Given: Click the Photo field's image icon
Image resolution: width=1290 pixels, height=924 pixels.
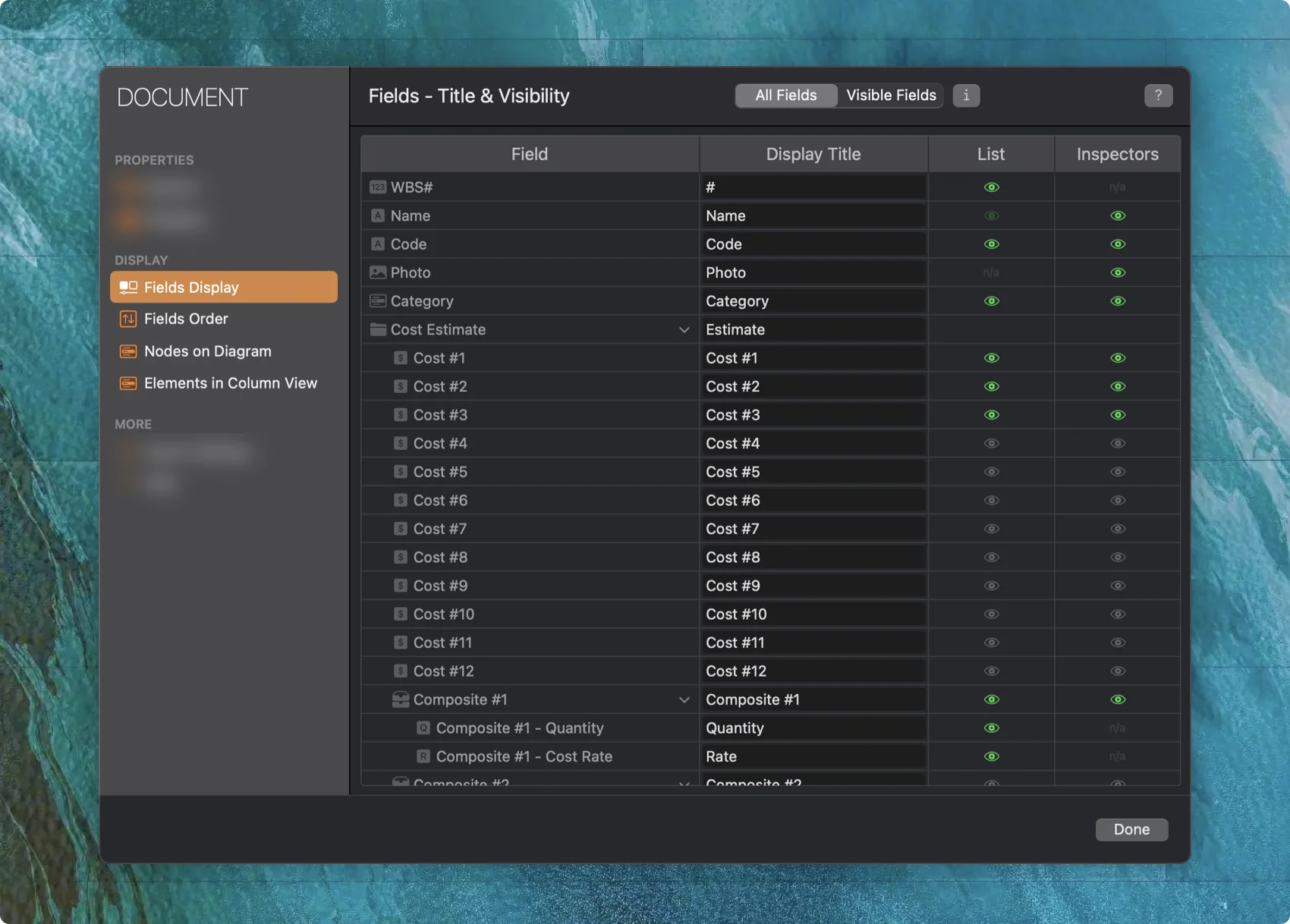Looking at the screenshot, I should tap(378, 272).
